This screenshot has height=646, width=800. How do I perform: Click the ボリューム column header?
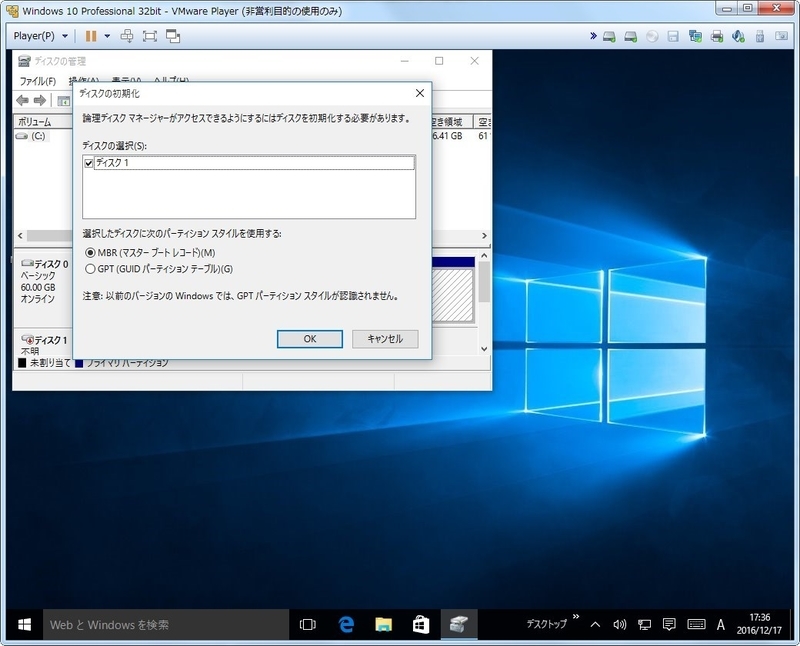(43, 121)
